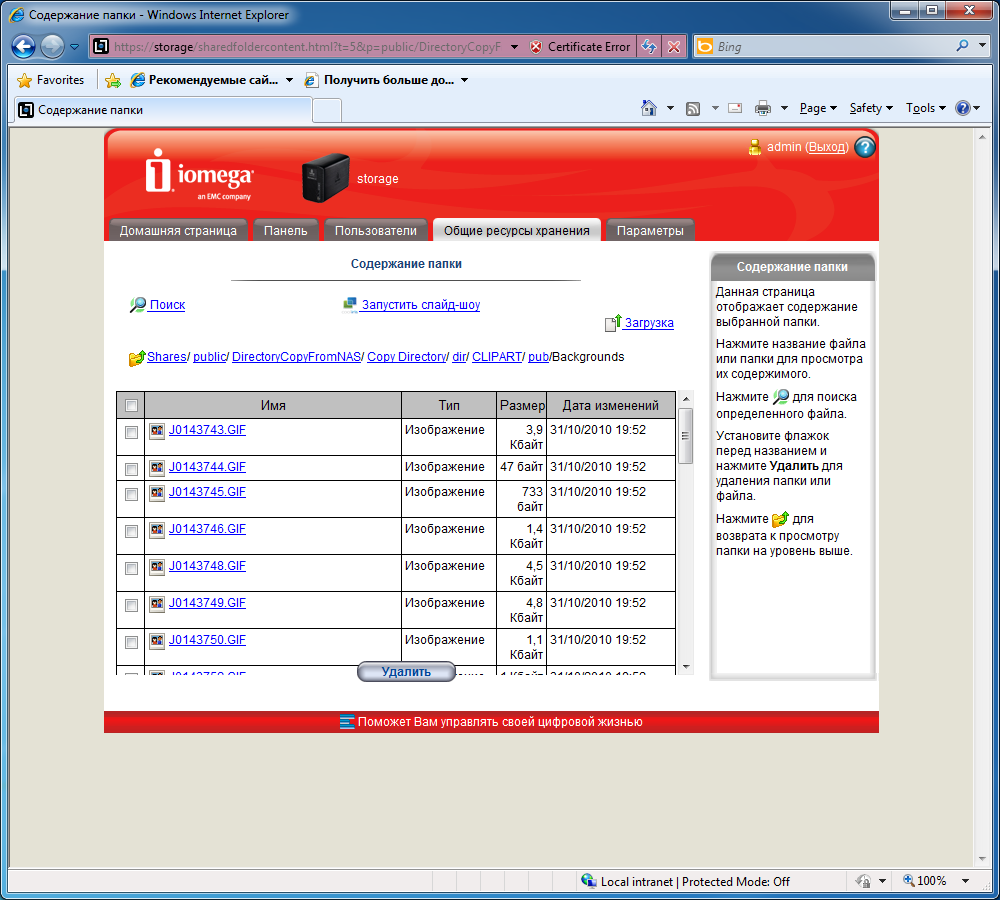Open the J0143744.GIF file link
Image resolution: width=1000 pixels, height=900 pixels.
[207, 467]
